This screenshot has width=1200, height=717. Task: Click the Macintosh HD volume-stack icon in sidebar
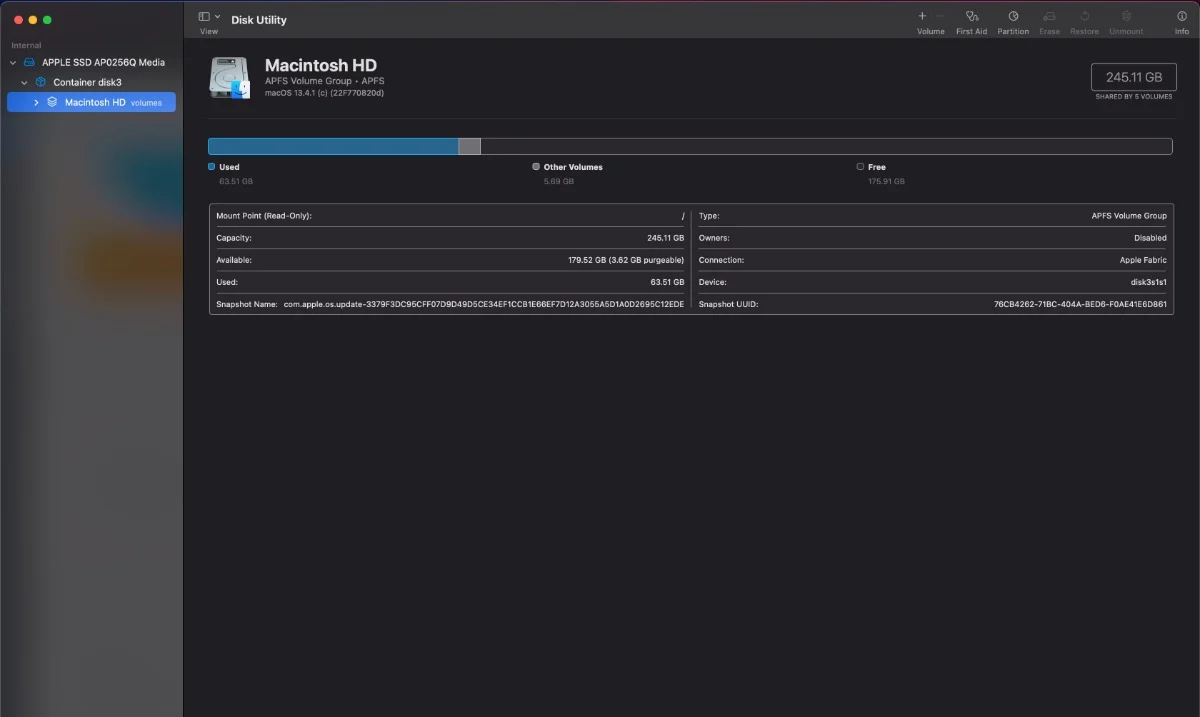point(52,102)
